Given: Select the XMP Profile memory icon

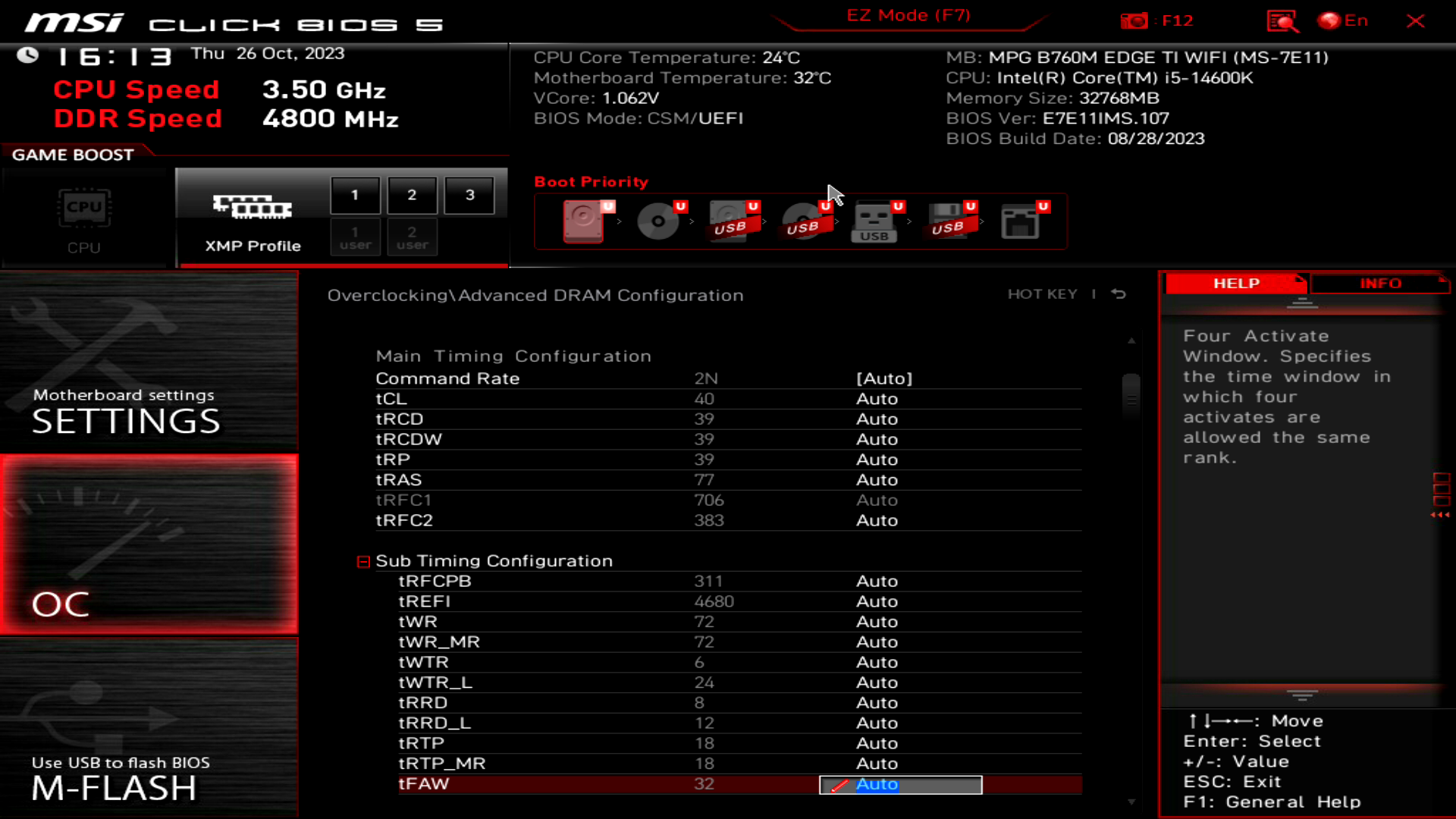Looking at the screenshot, I should (253, 206).
